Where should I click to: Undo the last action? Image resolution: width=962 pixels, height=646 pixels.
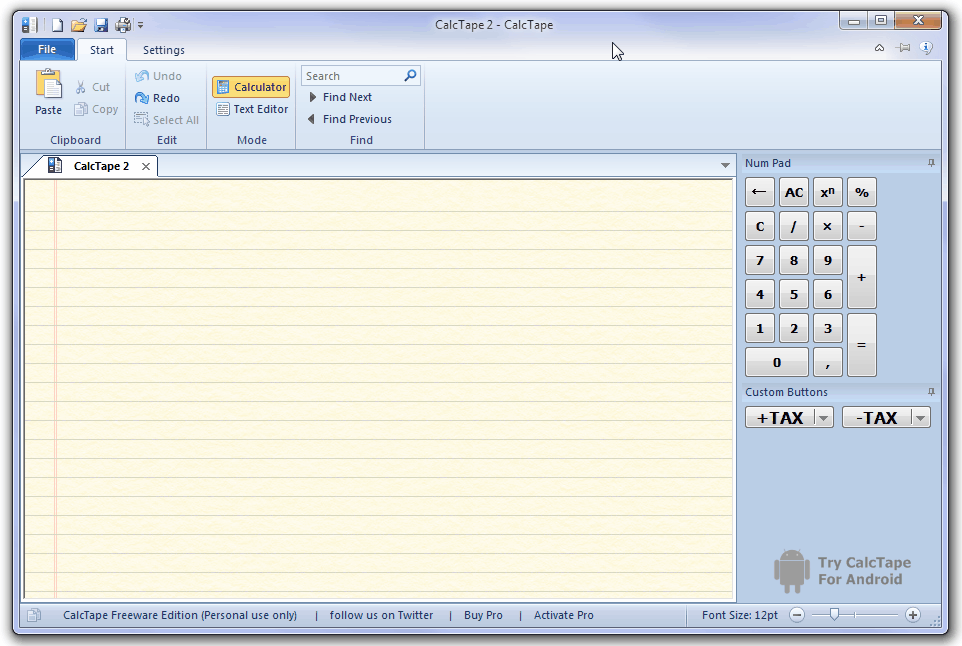click(158, 76)
